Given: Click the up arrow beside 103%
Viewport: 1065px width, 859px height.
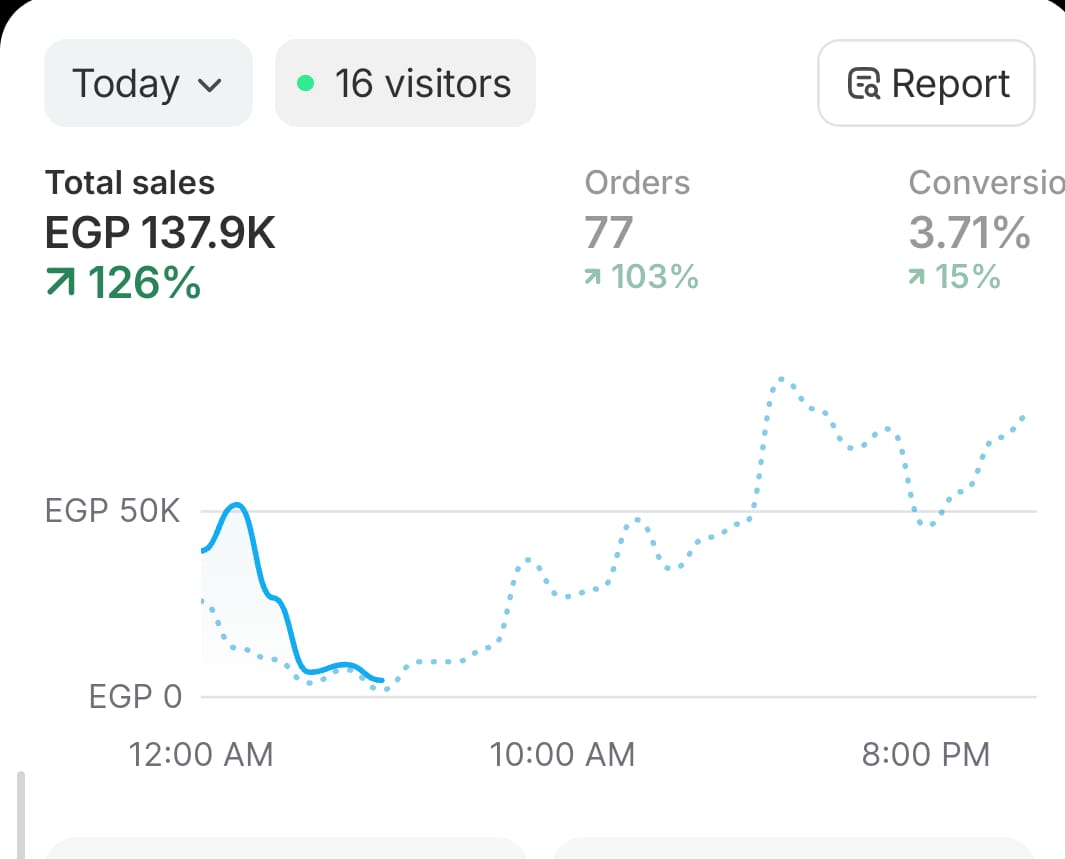Looking at the screenshot, I should click(593, 277).
